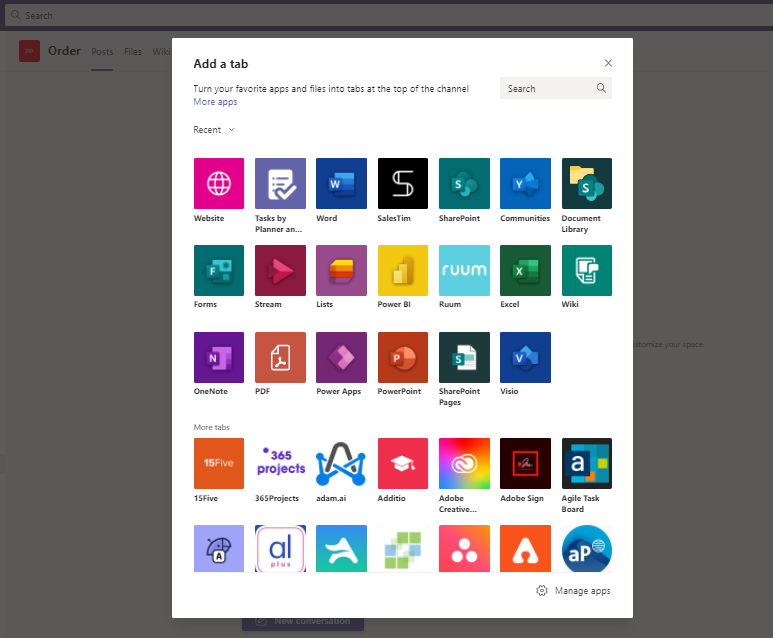
Task: Select the SharePoint app tile
Action: pyautogui.click(x=464, y=183)
